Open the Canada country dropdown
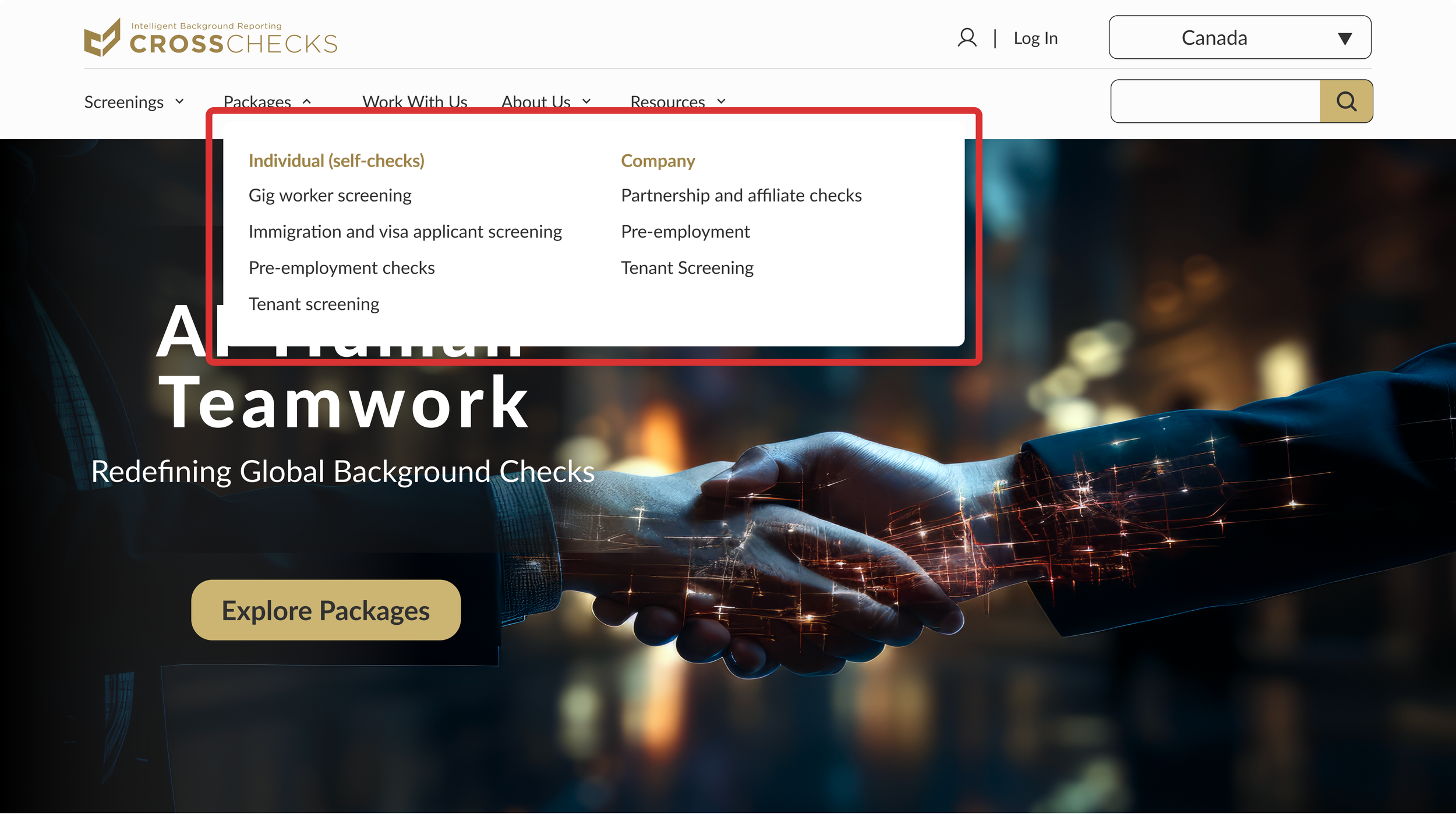The image size is (1456, 814). (1239, 38)
